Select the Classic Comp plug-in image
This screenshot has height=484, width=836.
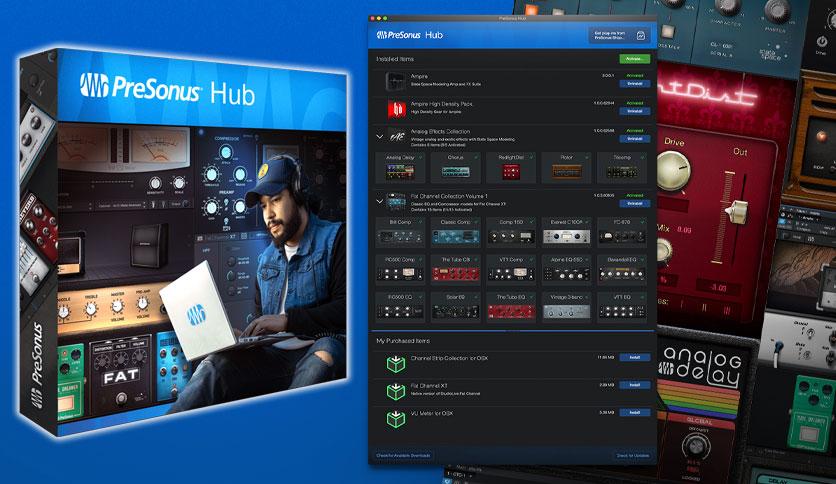pos(455,236)
